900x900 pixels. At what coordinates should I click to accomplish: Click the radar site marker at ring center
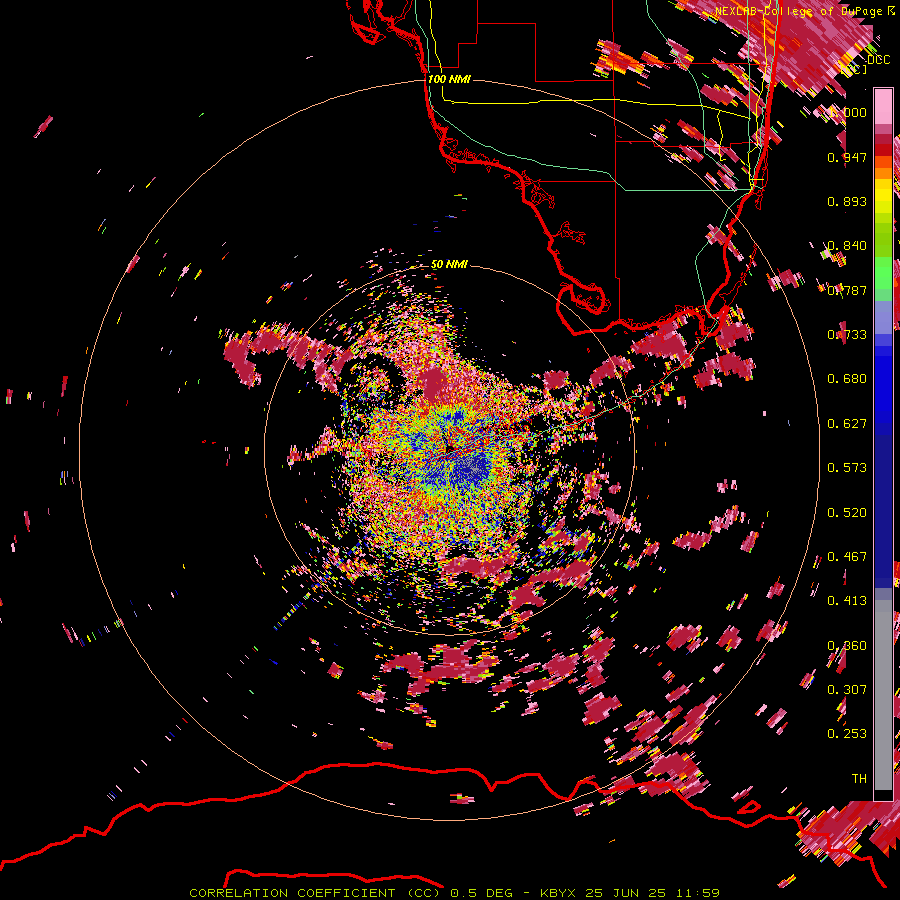click(x=449, y=449)
